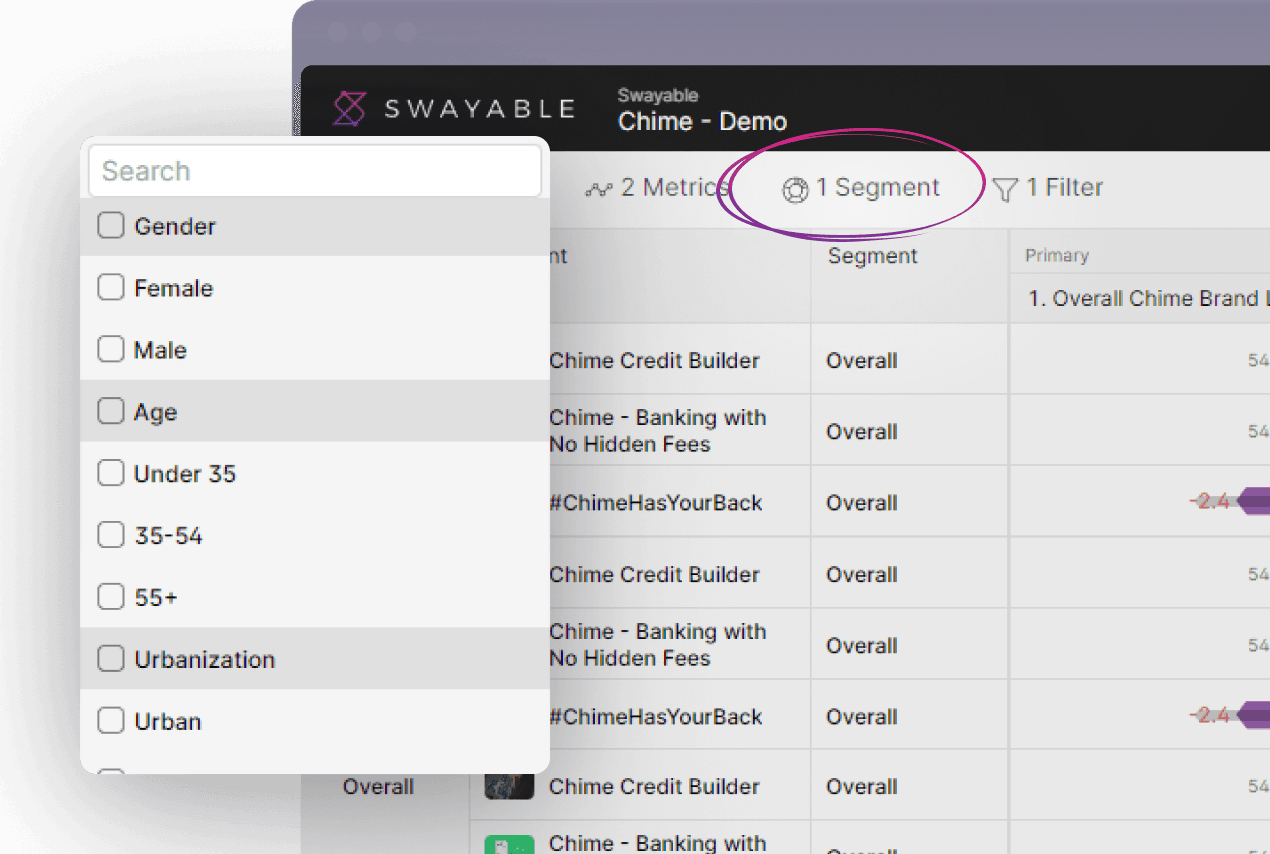Open the Chime Credit Builder thumbnail image
Screen dimensions: 1270x854
[x=509, y=785]
